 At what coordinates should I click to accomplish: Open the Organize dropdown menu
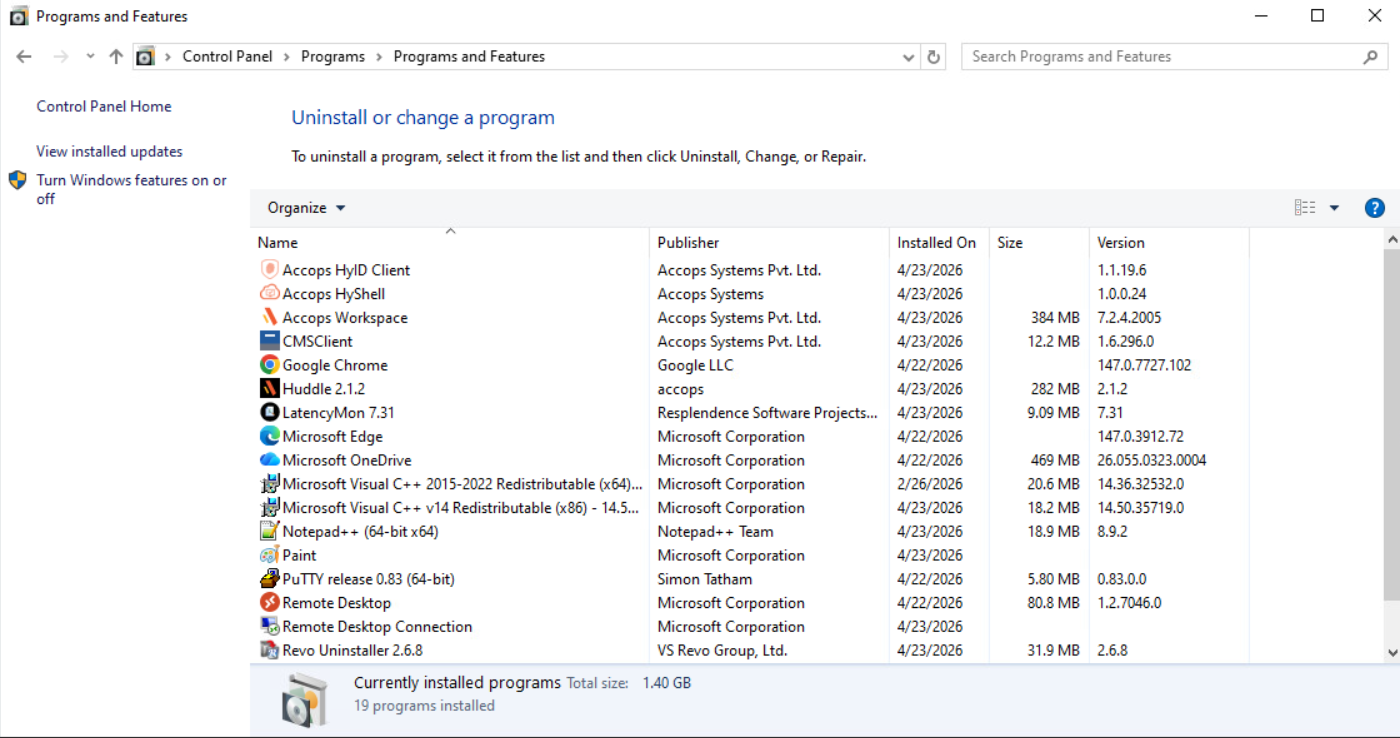[x=306, y=208]
